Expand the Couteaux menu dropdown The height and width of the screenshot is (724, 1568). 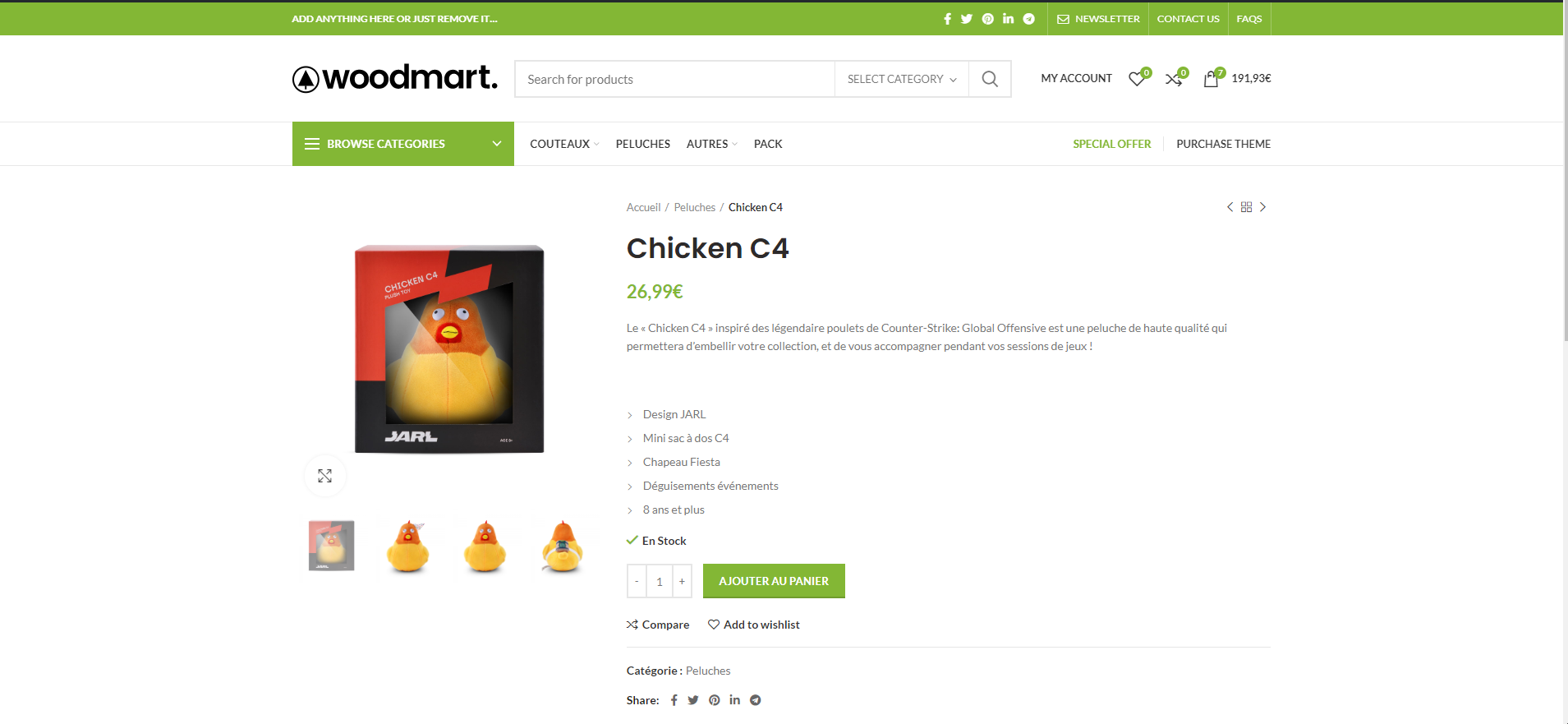pyautogui.click(x=564, y=144)
